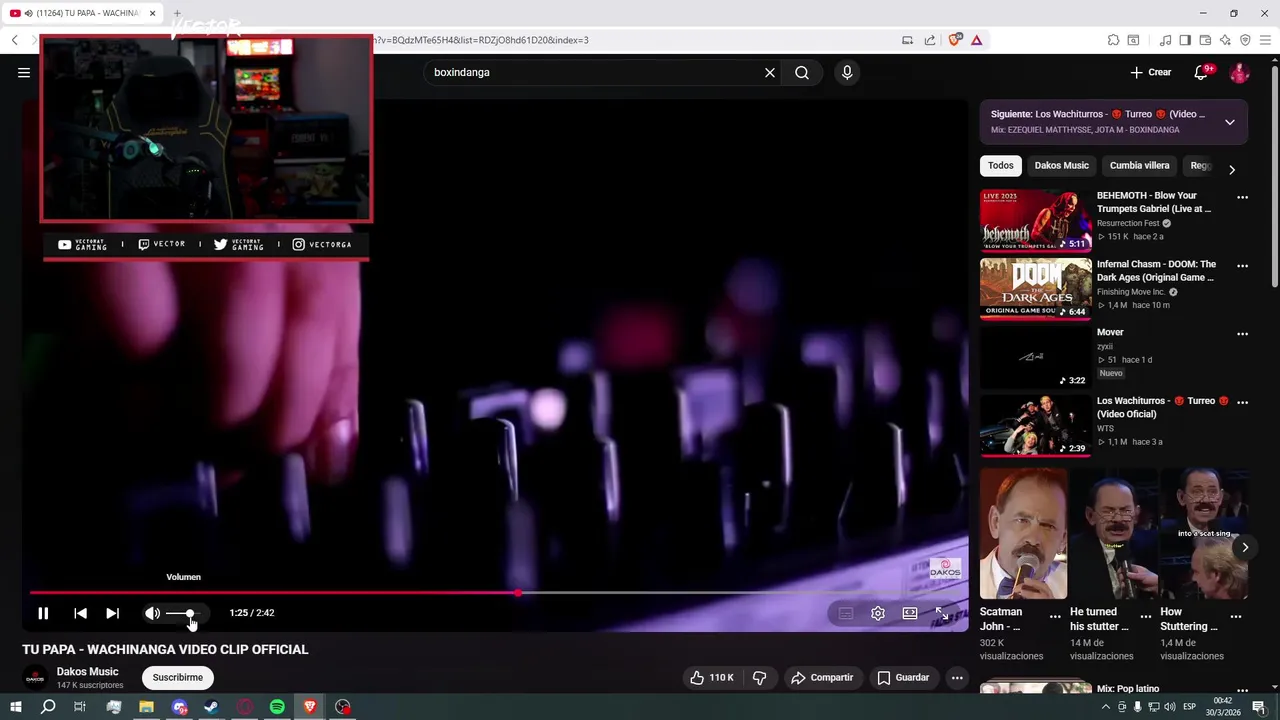Image resolution: width=1280 pixels, height=720 pixels.
Task: Select the Todos filter chip
Action: point(1000,166)
